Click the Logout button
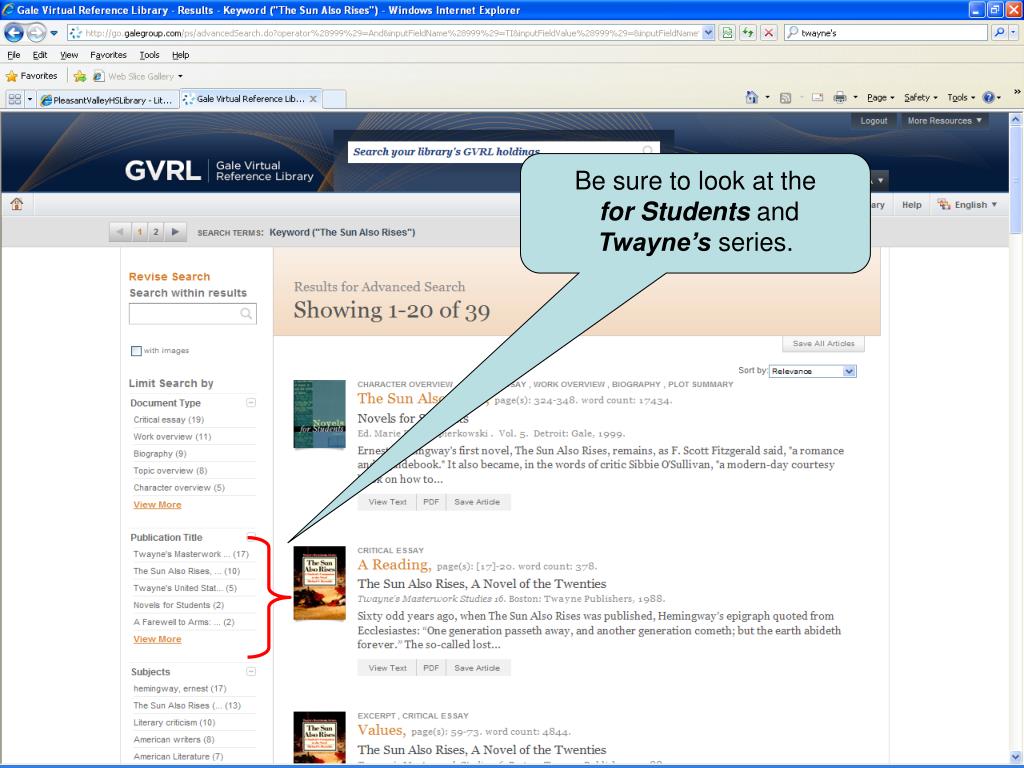Image resolution: width=1024 pixels, height=768 pixels. click(x=873, y=121)
